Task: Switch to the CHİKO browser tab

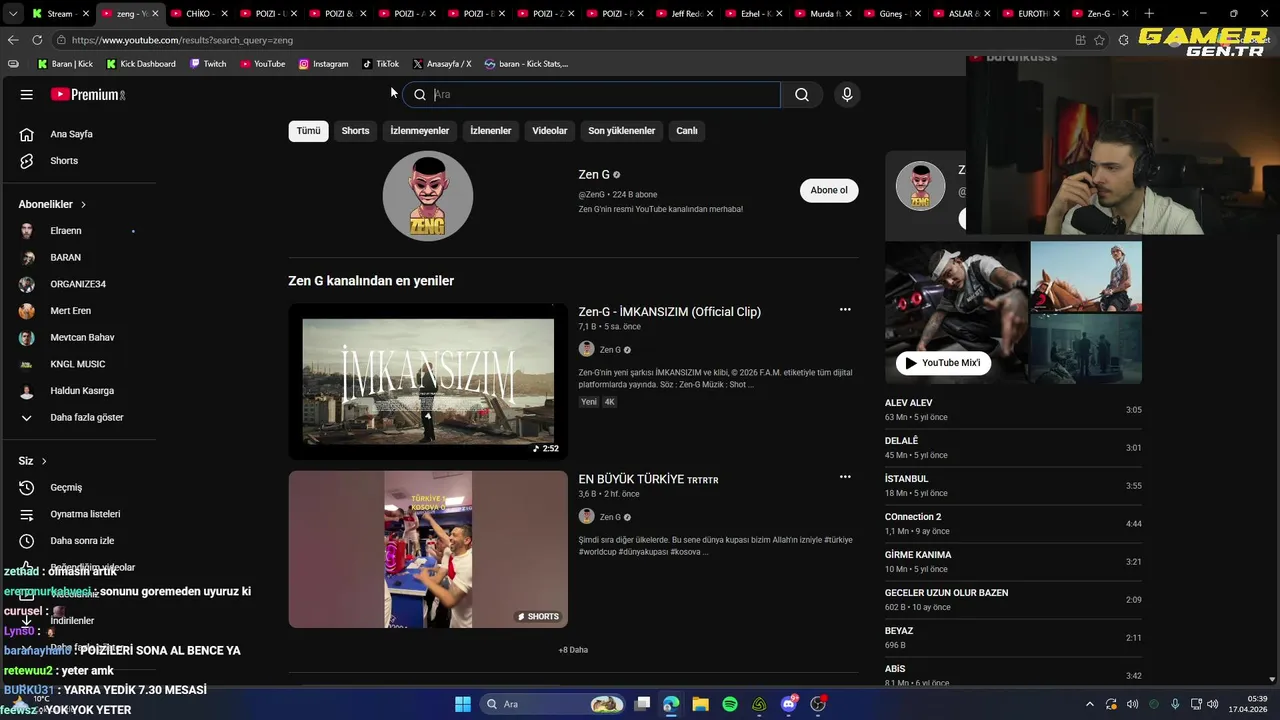Action: point(199,14)
